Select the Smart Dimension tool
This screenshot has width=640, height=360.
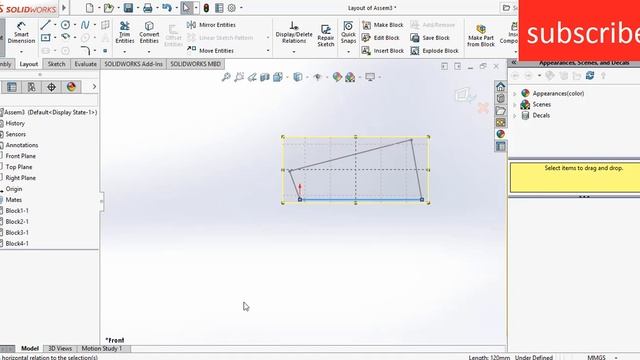click(x=21, y=33)
